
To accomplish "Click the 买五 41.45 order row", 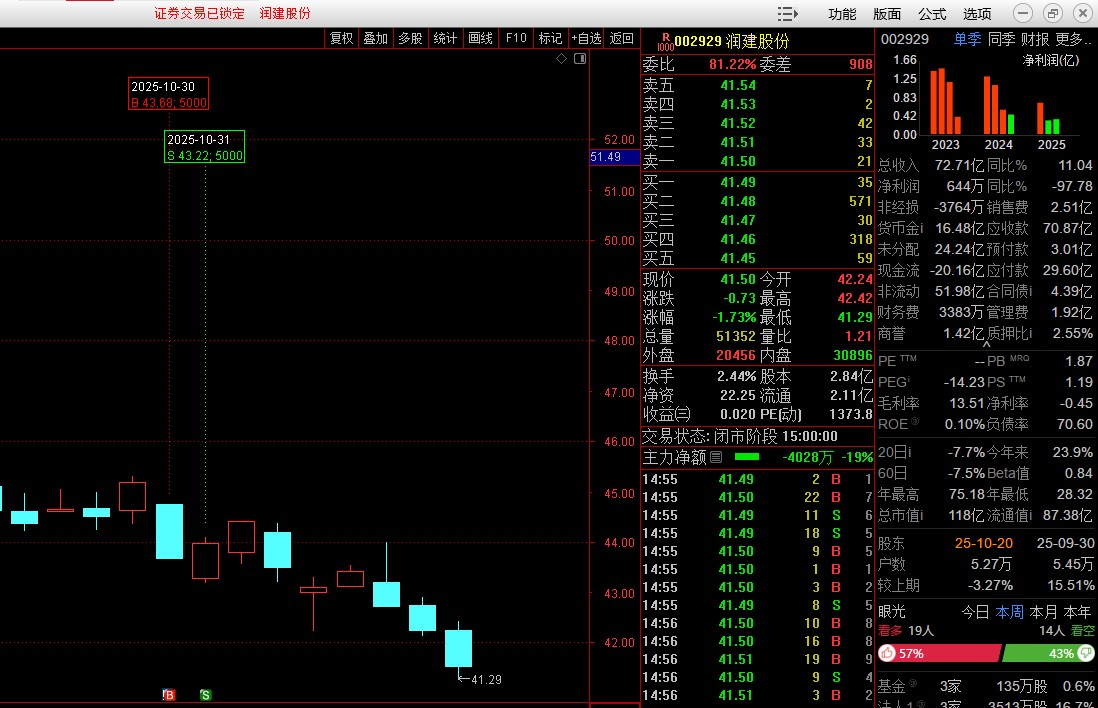I will point(758,258).
